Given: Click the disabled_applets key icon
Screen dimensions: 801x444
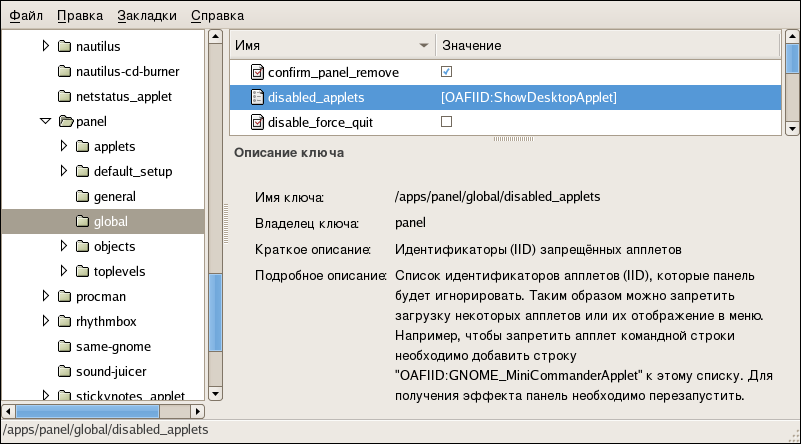Looking at the screenshot, I should coord(256,98).
